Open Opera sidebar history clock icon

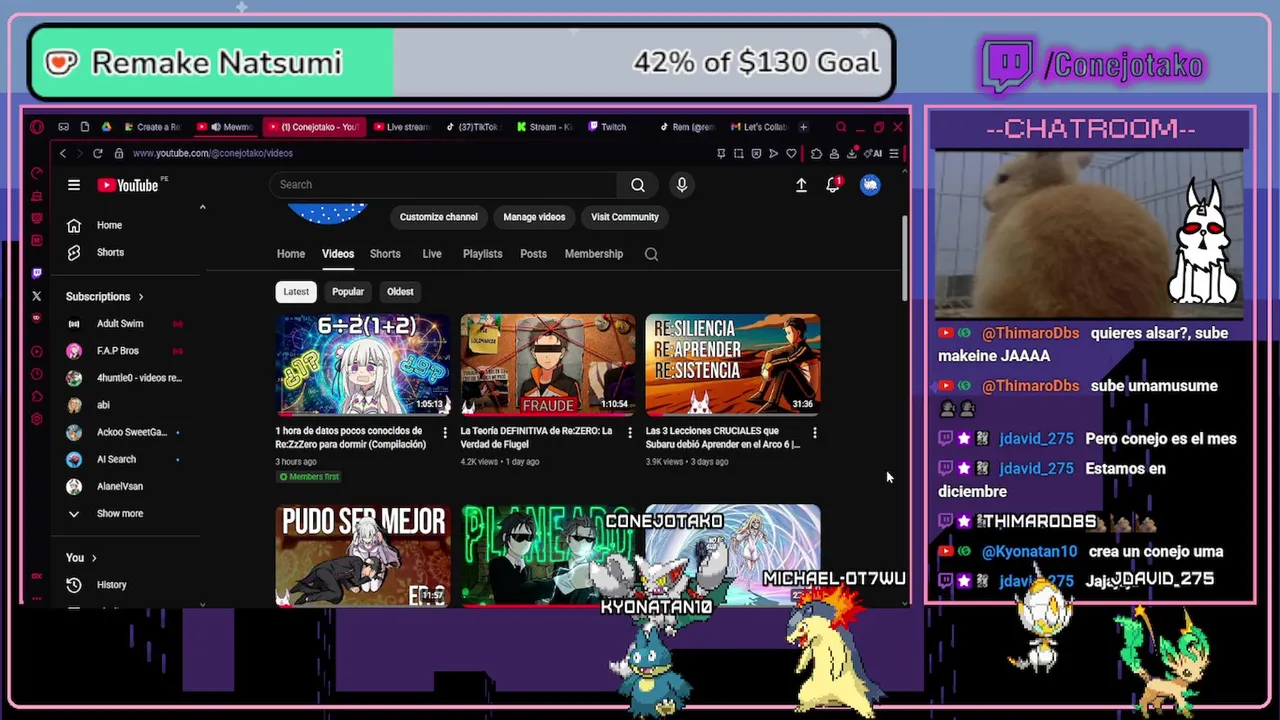37,374
